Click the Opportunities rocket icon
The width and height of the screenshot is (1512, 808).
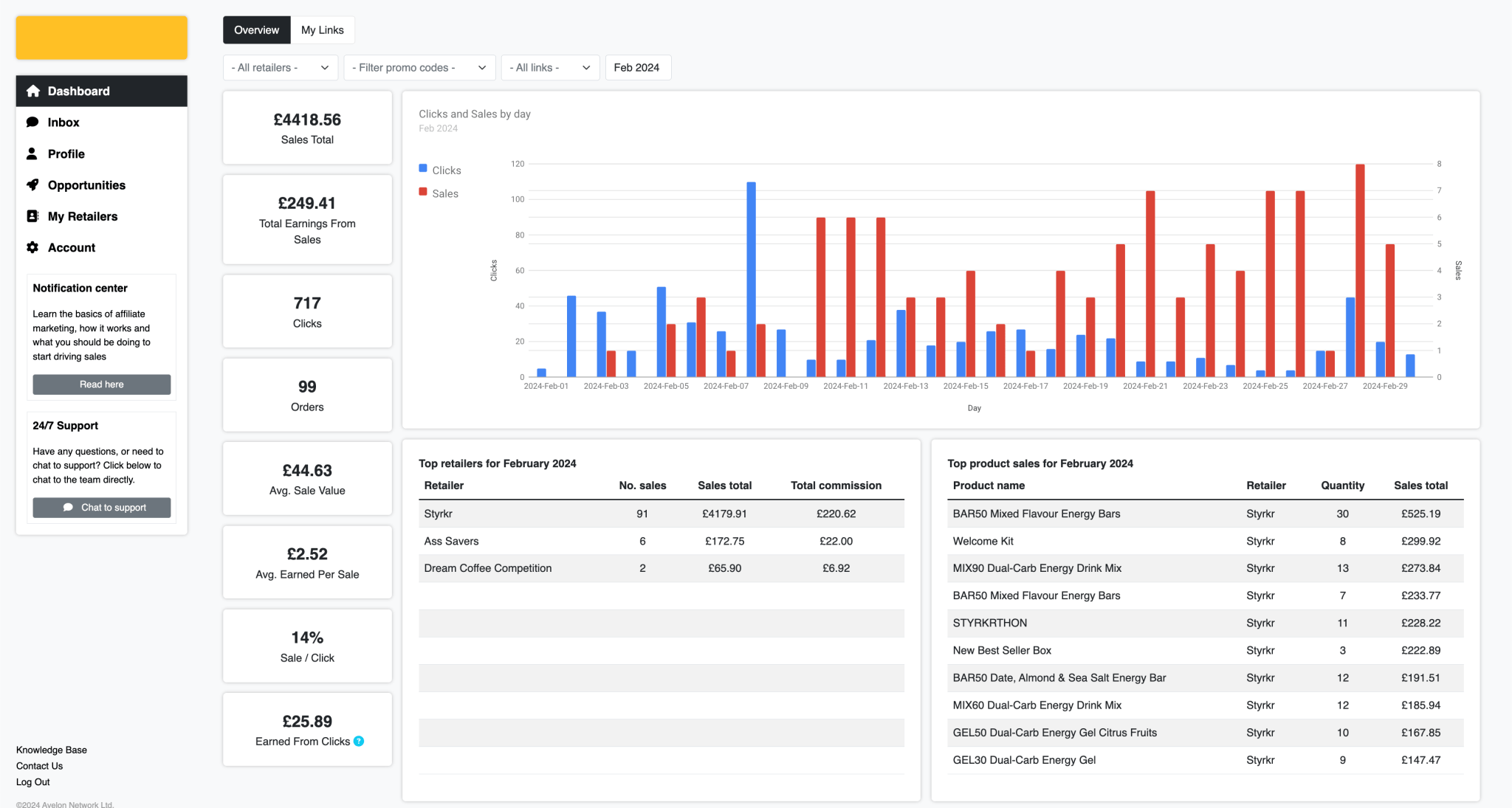32,185
